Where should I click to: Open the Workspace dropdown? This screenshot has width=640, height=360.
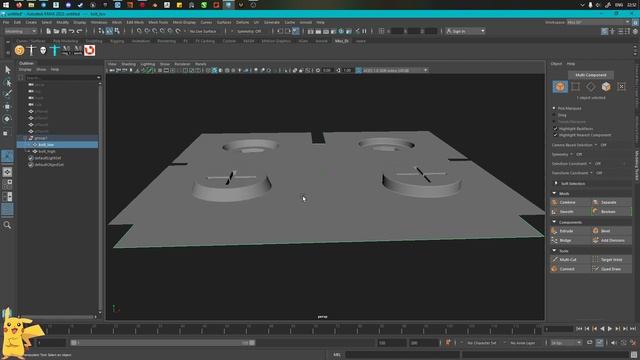[x=598, y=22]
